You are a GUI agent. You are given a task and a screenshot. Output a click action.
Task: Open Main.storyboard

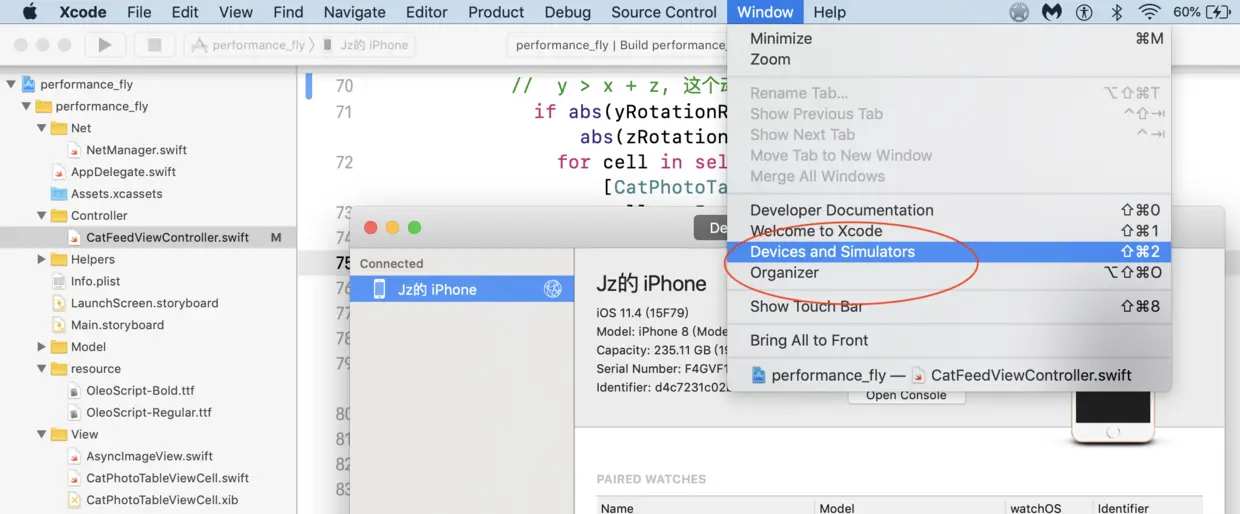[x=118, y=325]
